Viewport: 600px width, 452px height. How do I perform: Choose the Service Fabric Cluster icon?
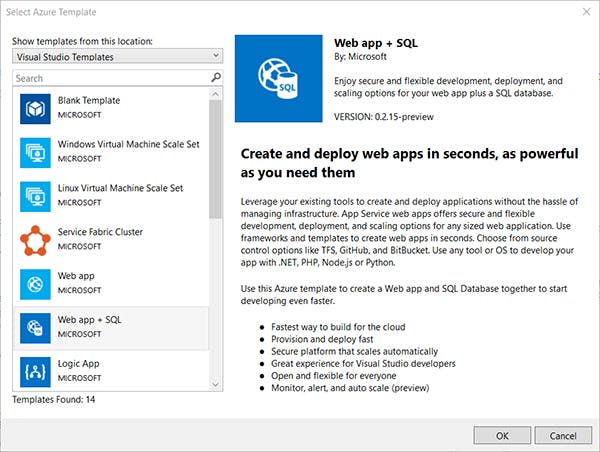pyautogui.click(x=35, y=239)
